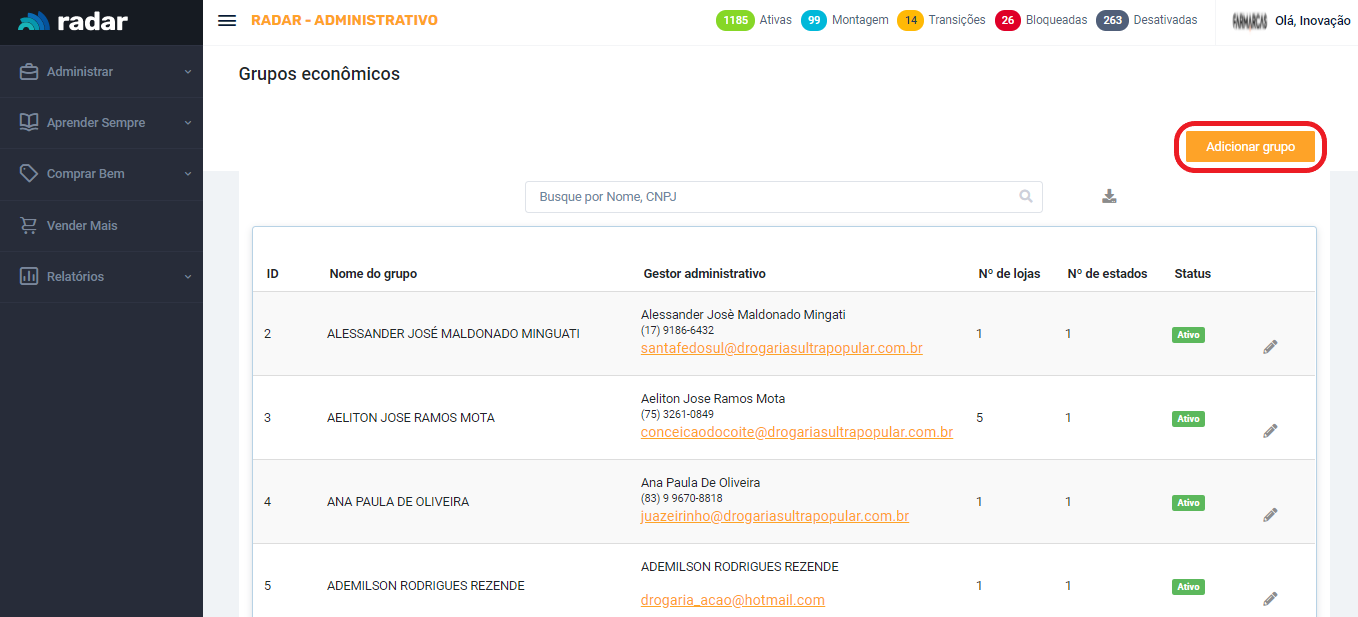1358x617 pixels.
Task: Expand the Administrar sidebar menu
Action: (x=101, y=72)
